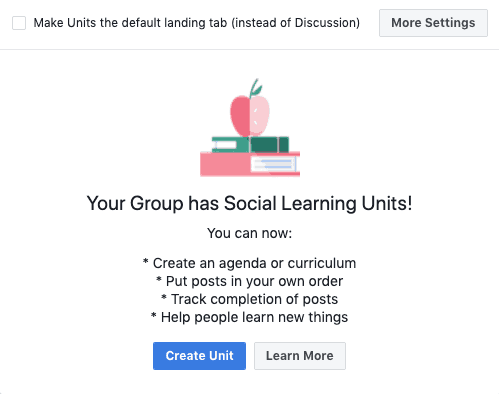Click the lined page label on pink book

(273, 164)
